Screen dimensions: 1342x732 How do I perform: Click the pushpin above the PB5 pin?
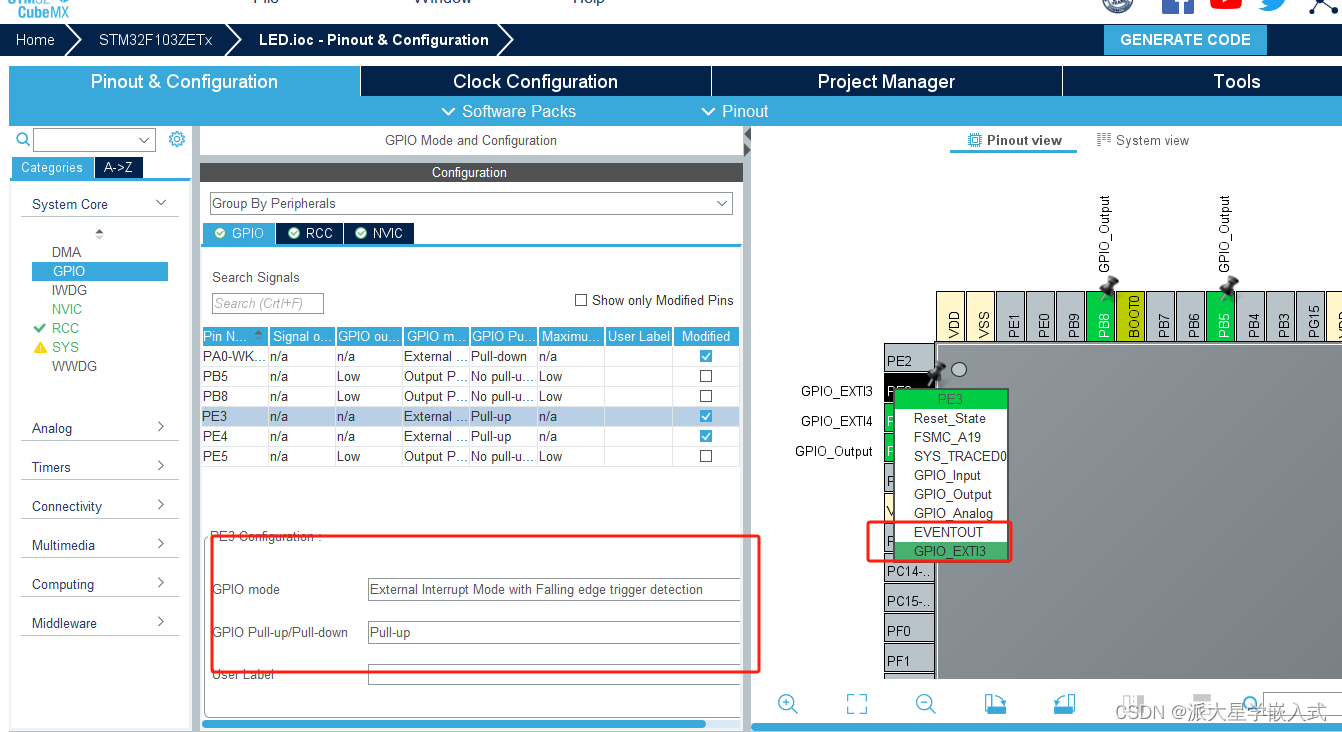pyautogui.click(x=1228, y=286)
